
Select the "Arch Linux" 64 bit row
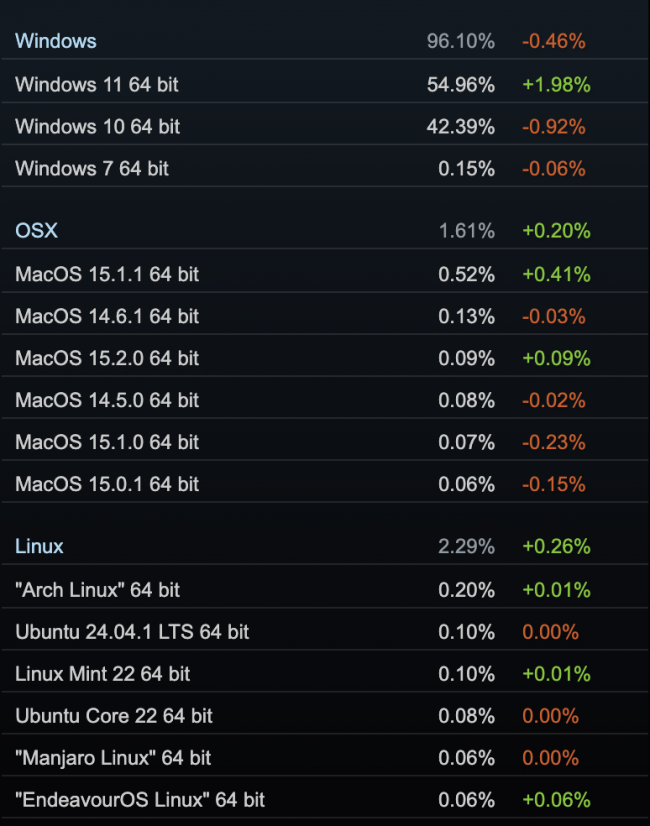tap(98, 590)
